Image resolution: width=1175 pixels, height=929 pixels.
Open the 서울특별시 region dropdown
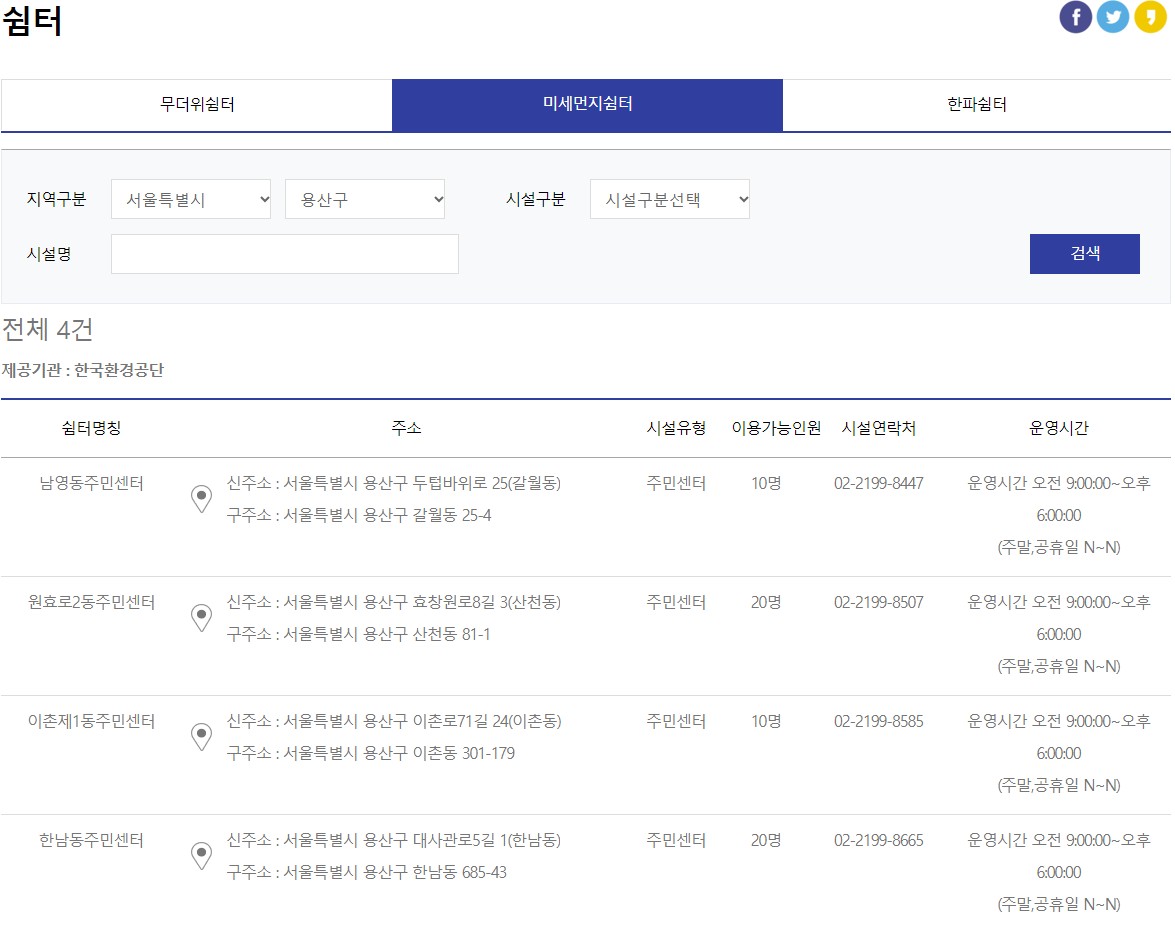pyautogui.click(x=190, y=199)
